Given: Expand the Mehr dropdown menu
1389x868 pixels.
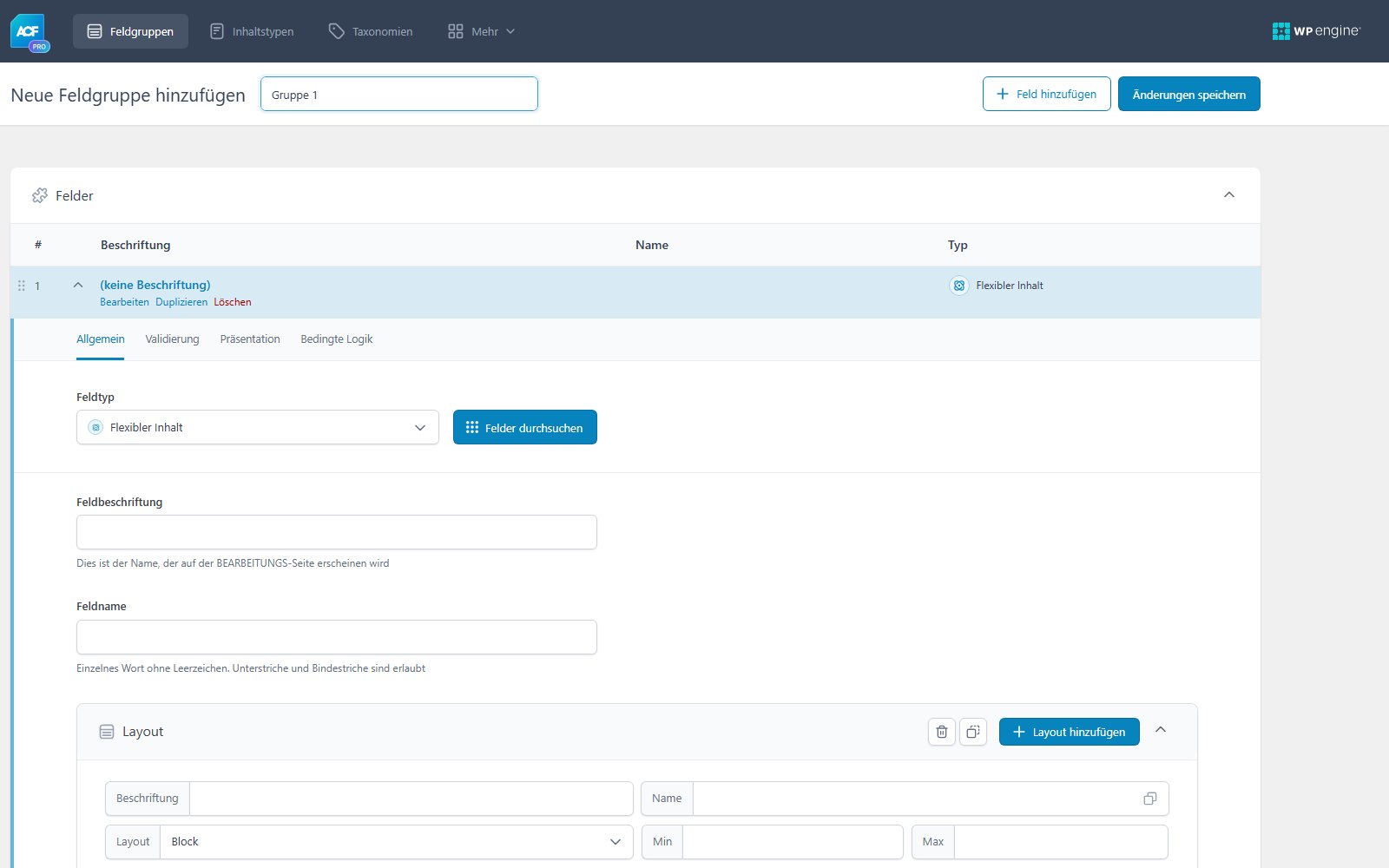Looking at the screenshot, I should 482,31.
